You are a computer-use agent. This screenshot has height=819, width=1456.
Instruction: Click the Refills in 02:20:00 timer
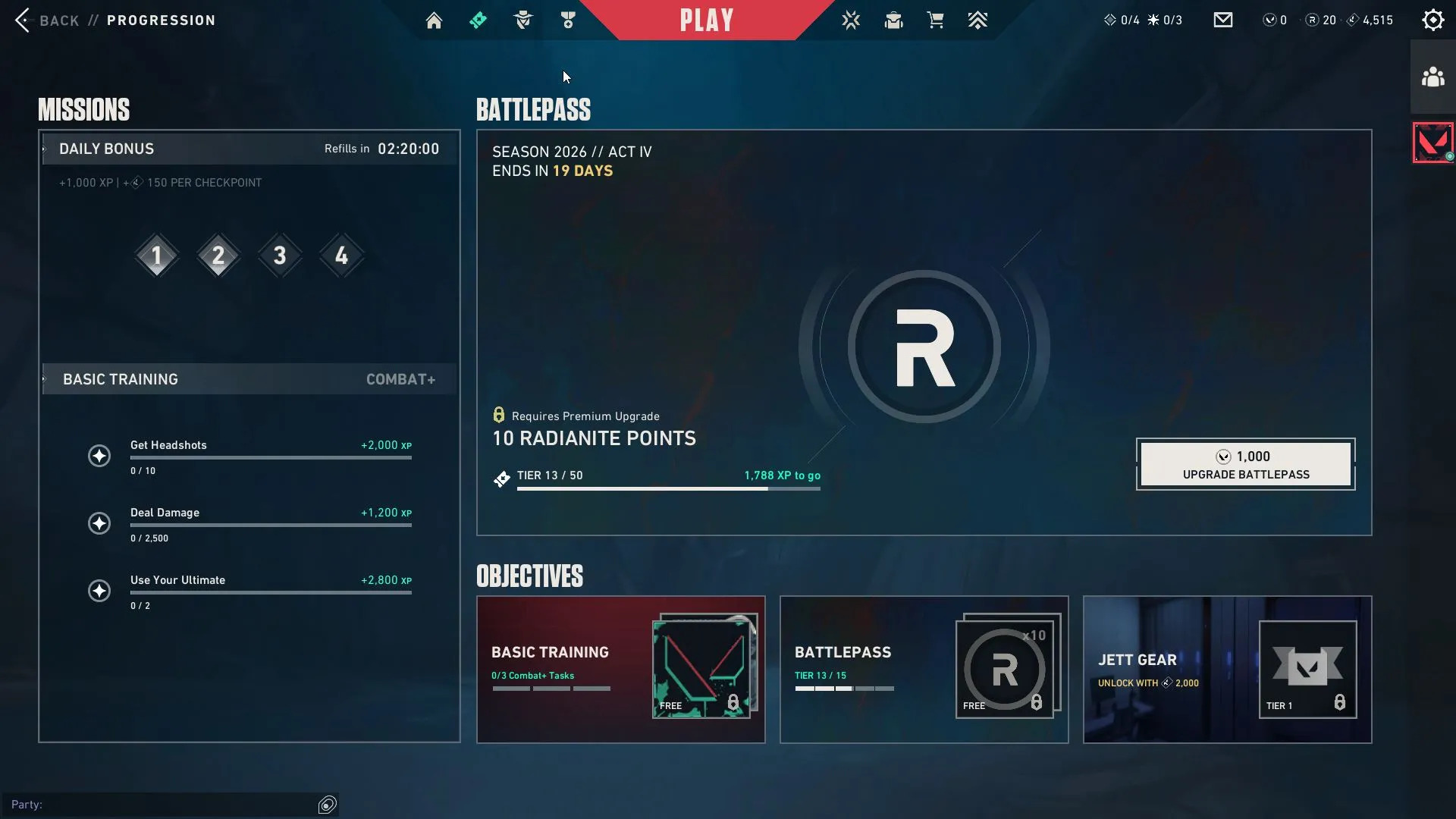tap(382, 149)
